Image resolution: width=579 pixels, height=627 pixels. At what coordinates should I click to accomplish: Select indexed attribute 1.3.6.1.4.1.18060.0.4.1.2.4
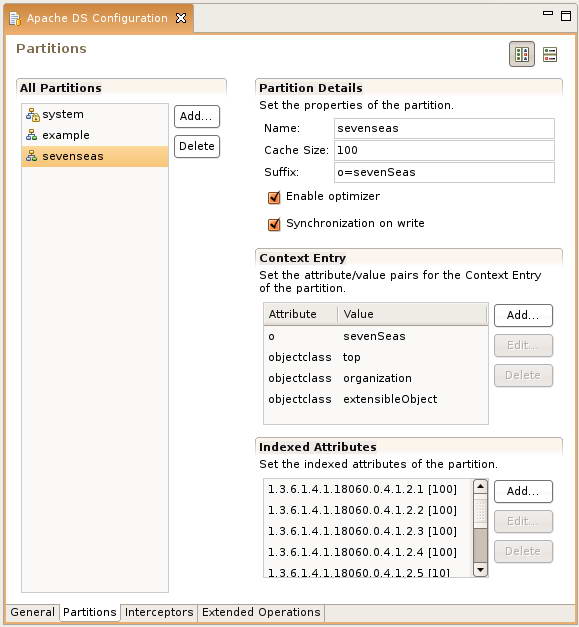tap(368, 552)
